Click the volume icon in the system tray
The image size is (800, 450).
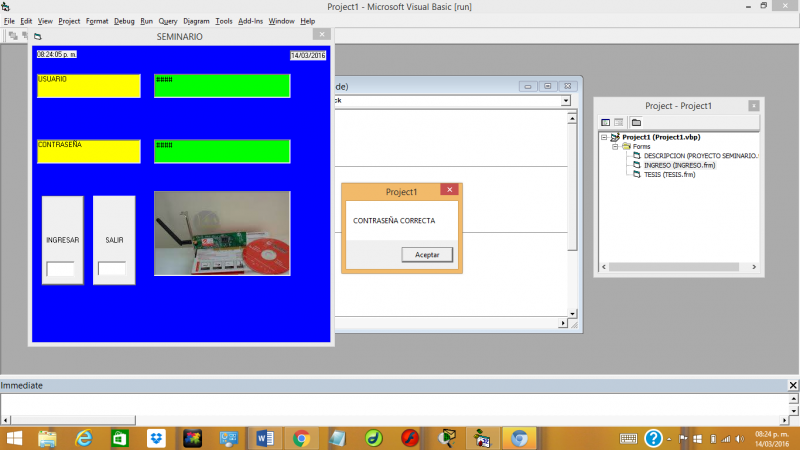(740, 439)
